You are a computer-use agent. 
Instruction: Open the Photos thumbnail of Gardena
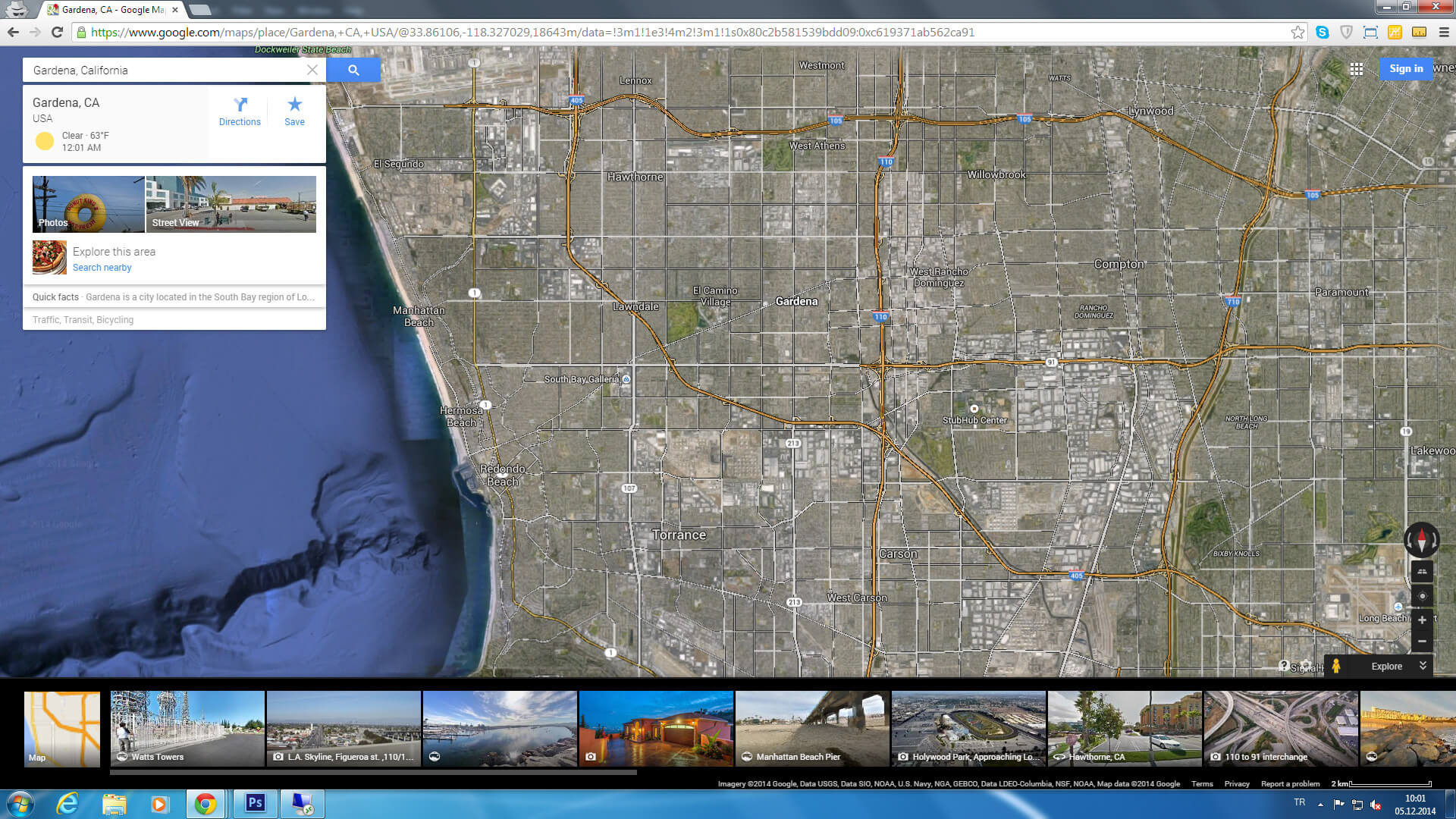pos(88,204)
